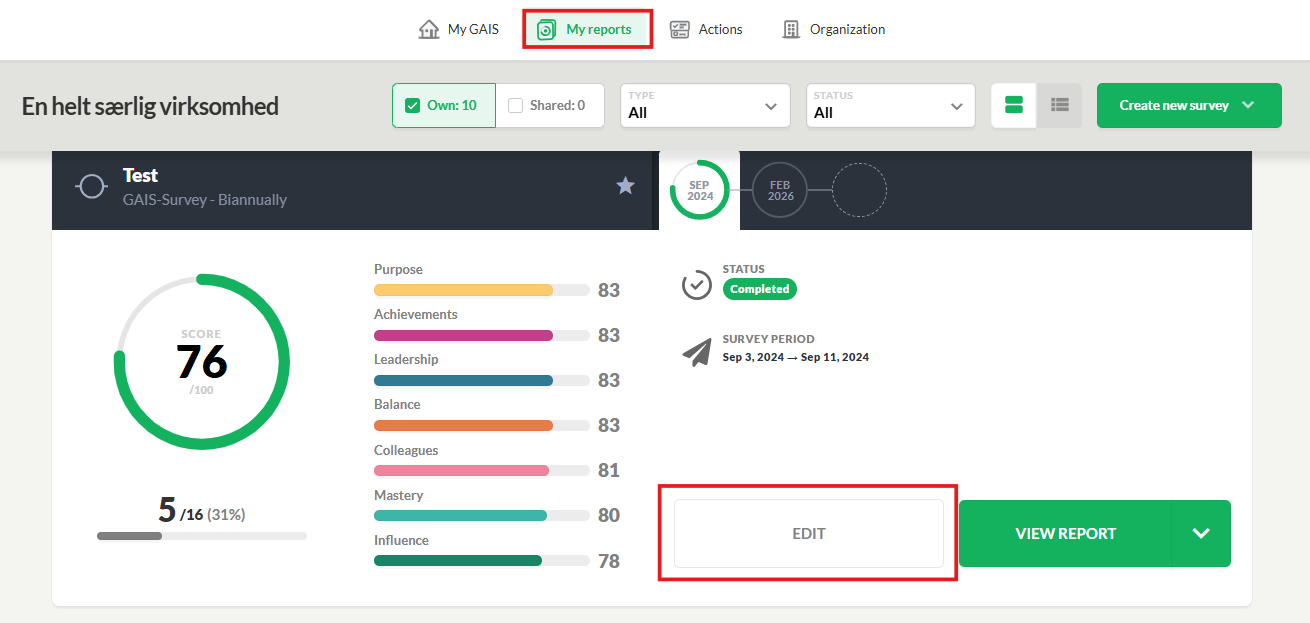
Task: Click the Purpose score bar
Action: (481, 290)
